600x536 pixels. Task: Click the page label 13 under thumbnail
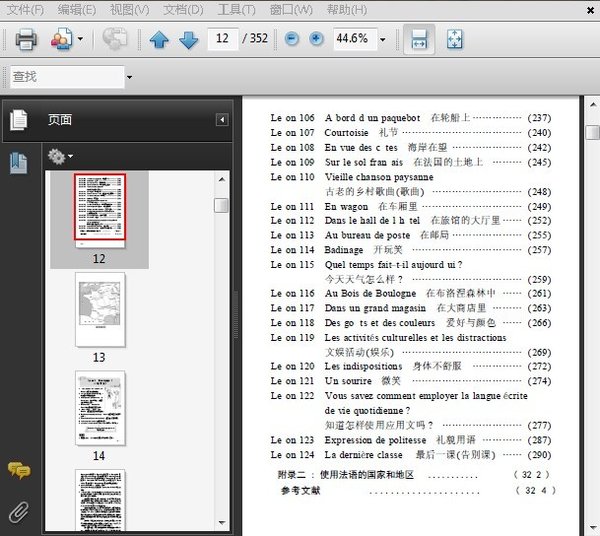click(x=99, y=357)
